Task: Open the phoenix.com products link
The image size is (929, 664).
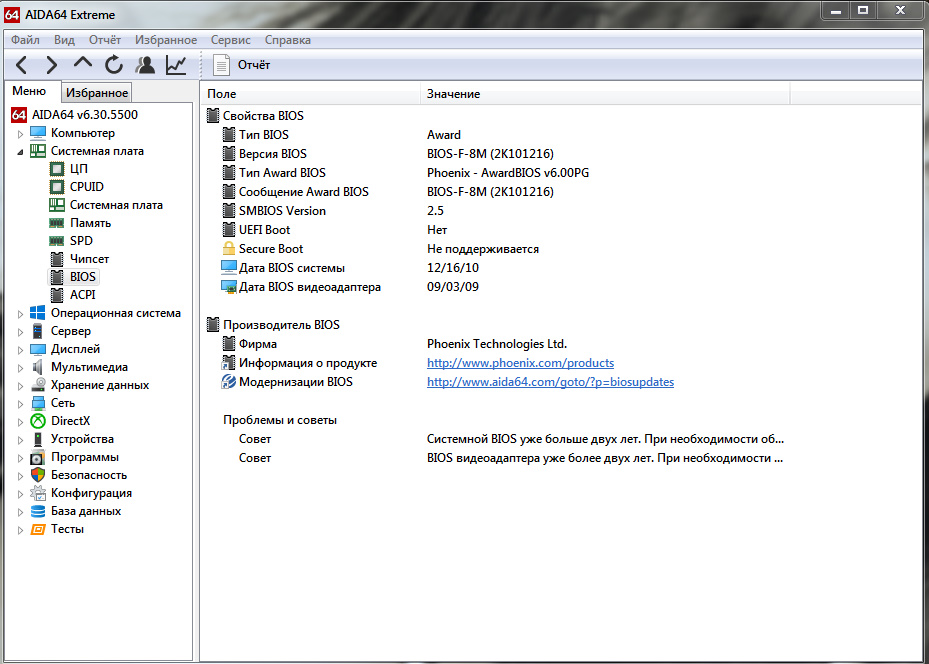Action: (x=520, y=363)
